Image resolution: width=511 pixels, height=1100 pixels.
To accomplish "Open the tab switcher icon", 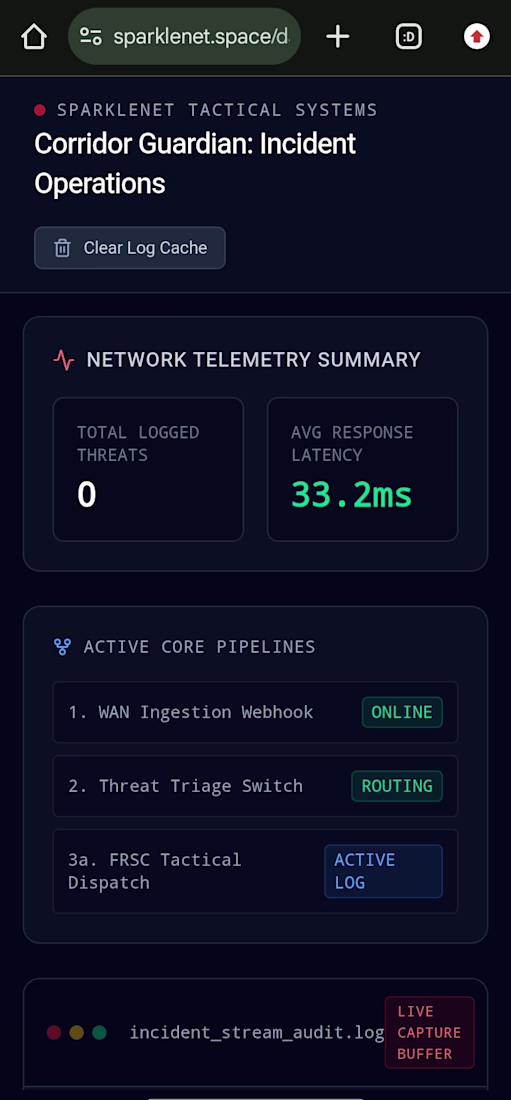I will pyautogui.click(x=409, y=36).
